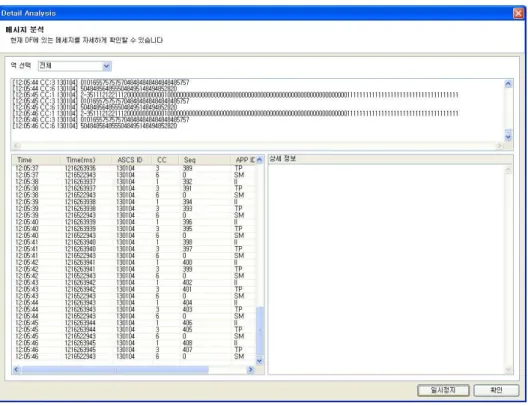The height and width of the screenshot is (406, 528).
Task: Select the table row with Seq 402
Action: pos(134,283)
